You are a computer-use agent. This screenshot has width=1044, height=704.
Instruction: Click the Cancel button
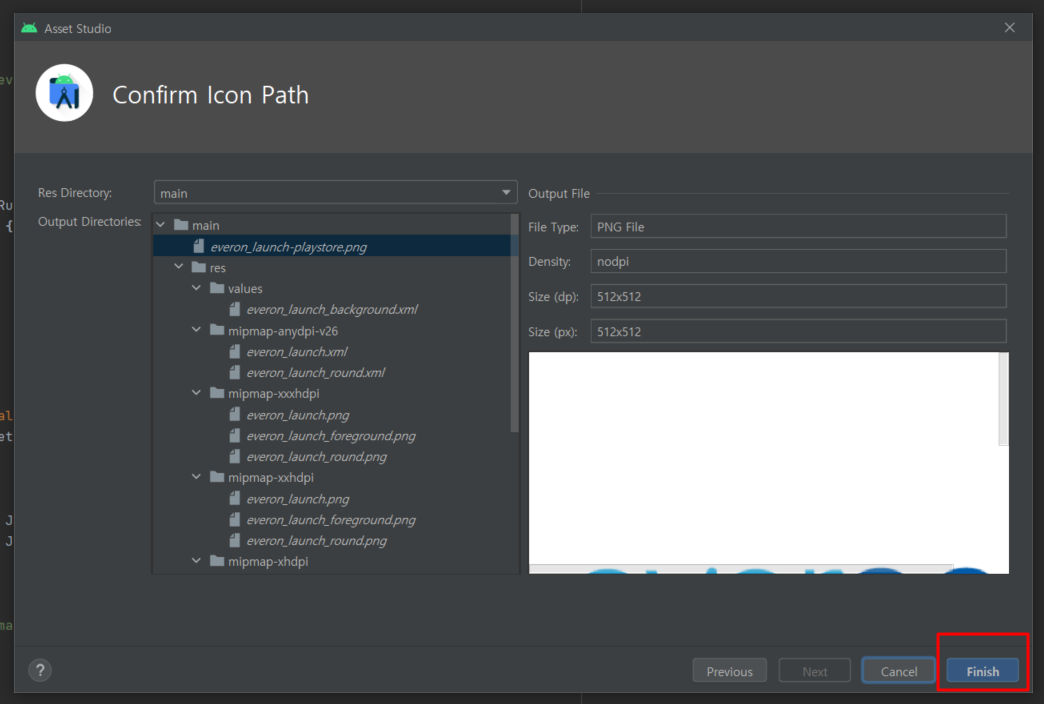pos(898,671)
